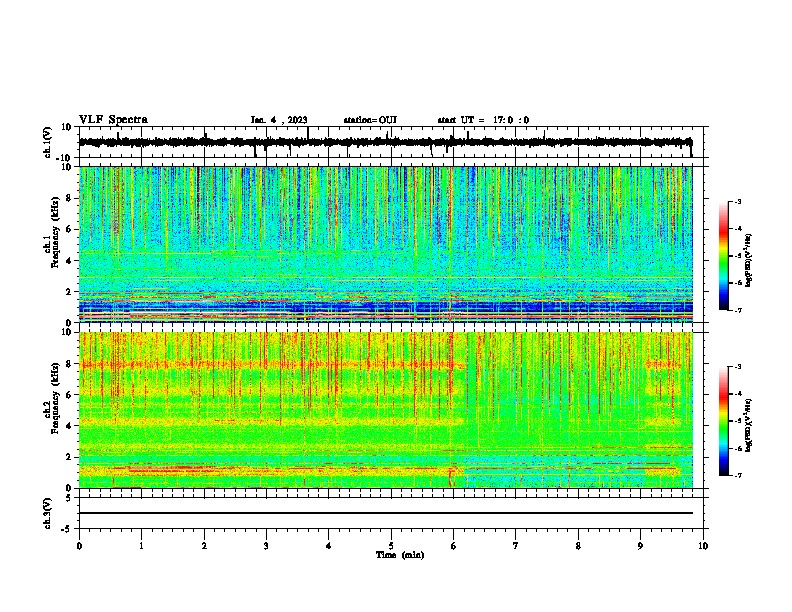Click the "4" tick on time axis
This screenshot has width=792, height=612.
coord(329,546)
